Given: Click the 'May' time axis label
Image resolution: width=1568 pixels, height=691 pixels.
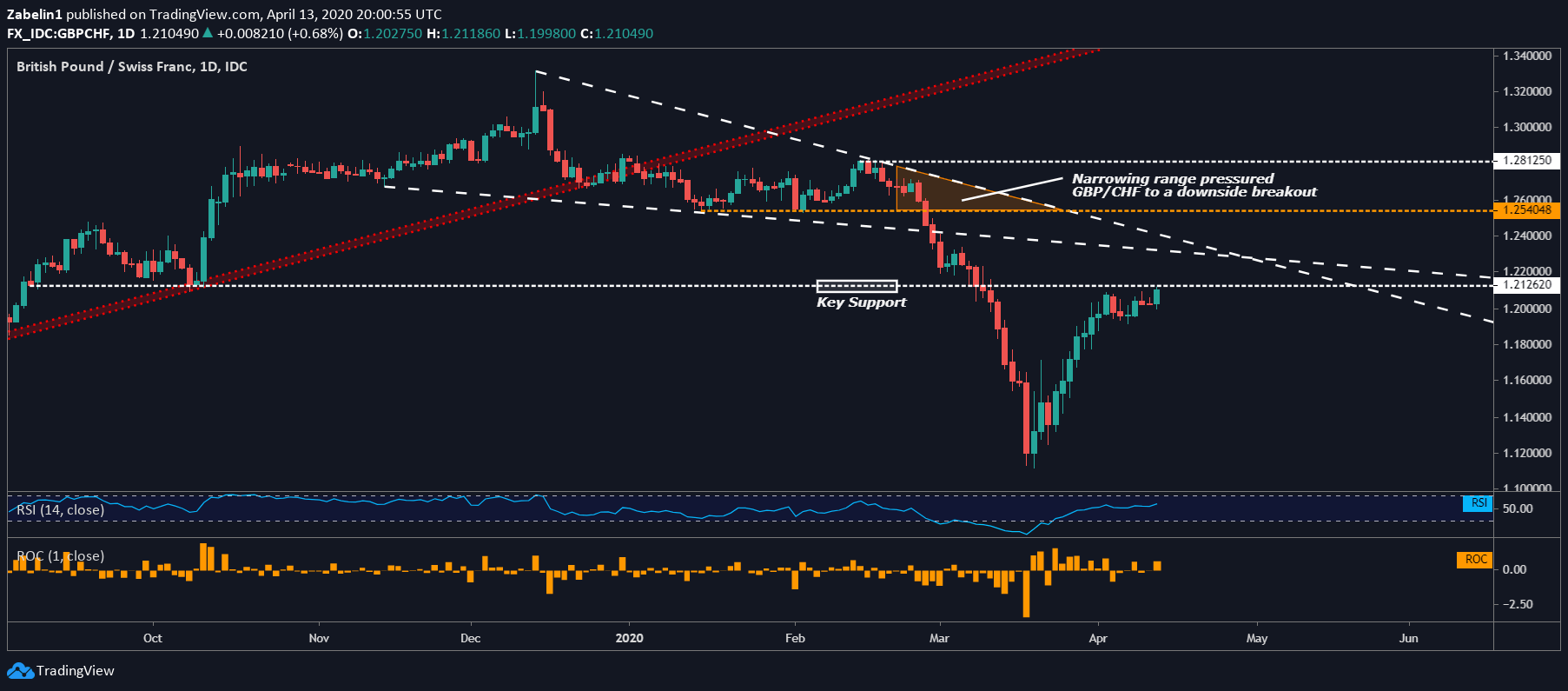Looking at the screenshot, I should (x=1257, y=638).
